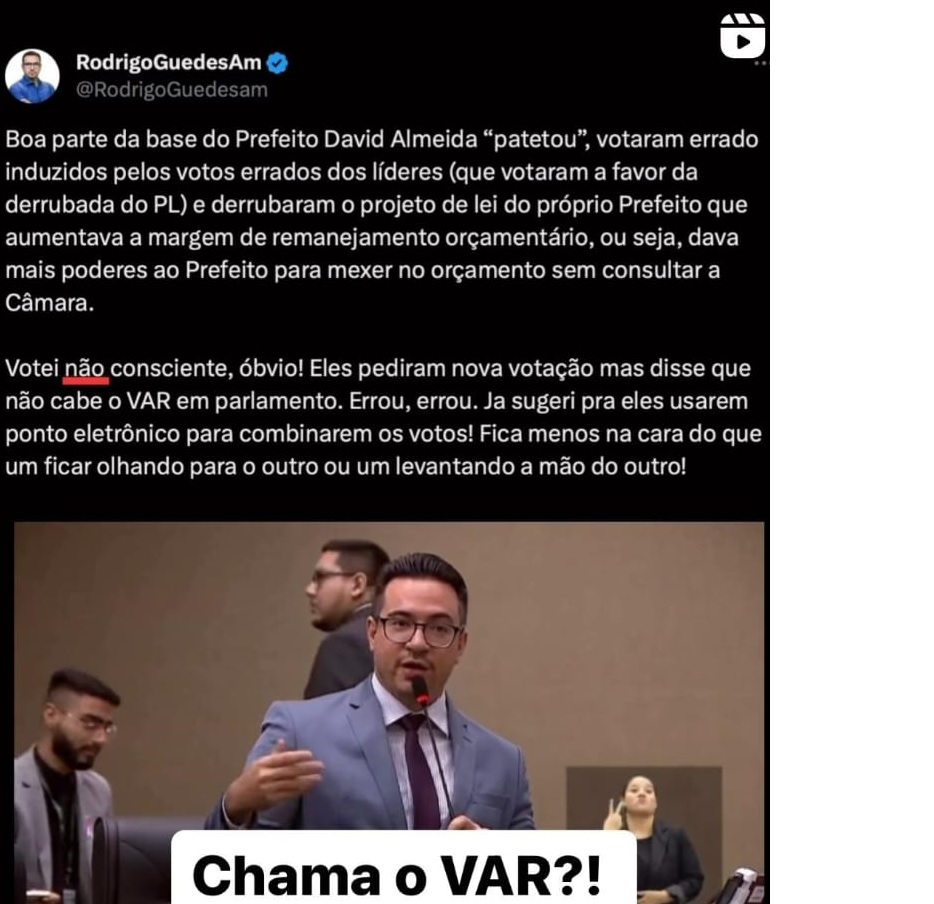
Task: Click the red-underlined word "não"
Action: pos(86,368)
